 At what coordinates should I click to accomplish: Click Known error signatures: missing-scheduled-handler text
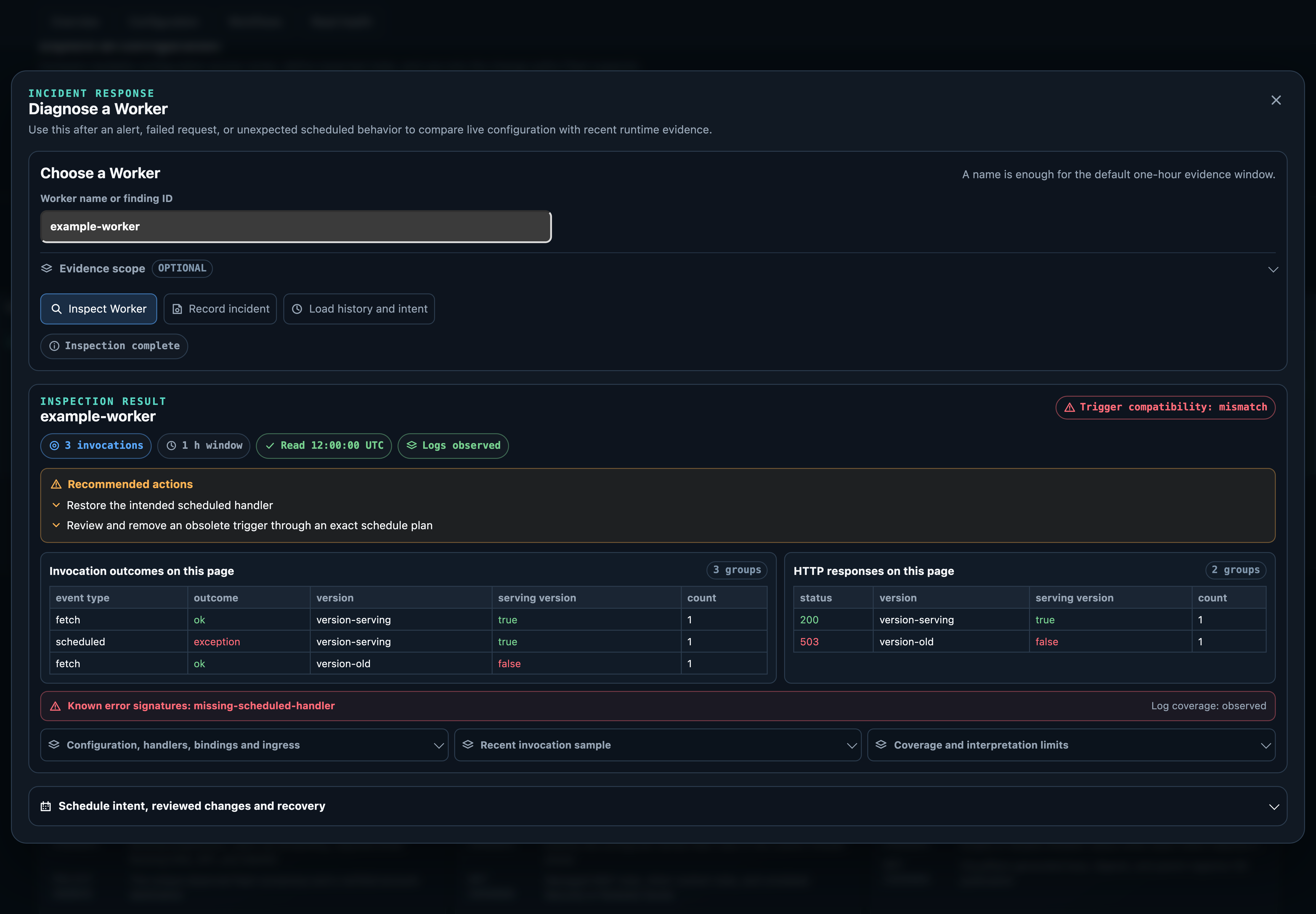tap(201, 706)
